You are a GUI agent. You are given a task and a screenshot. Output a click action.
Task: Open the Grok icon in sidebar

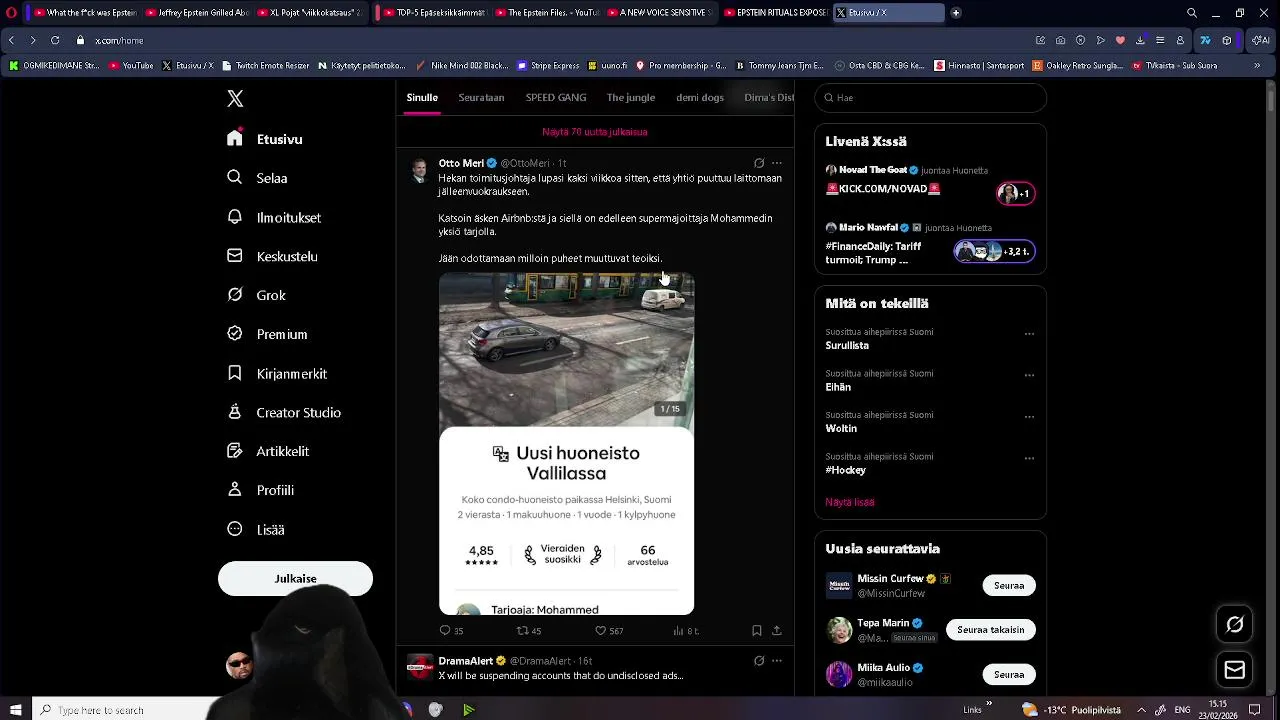tap(235, 295)
